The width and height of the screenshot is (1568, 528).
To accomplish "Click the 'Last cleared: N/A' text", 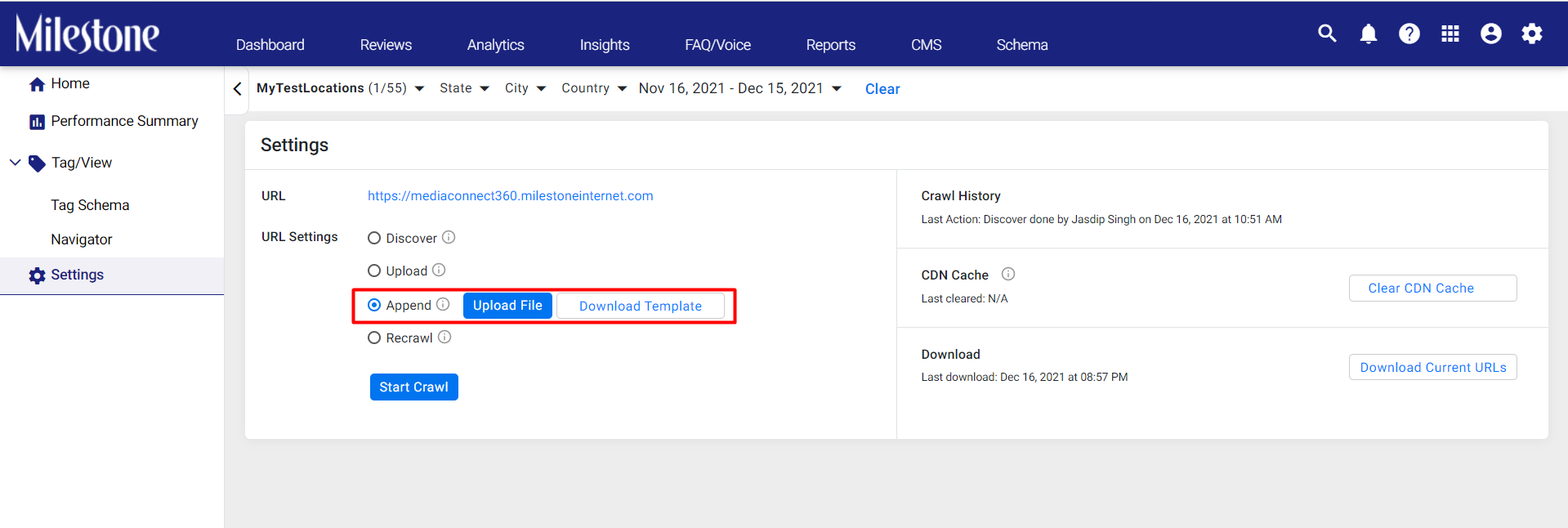I will coord(965,299).
